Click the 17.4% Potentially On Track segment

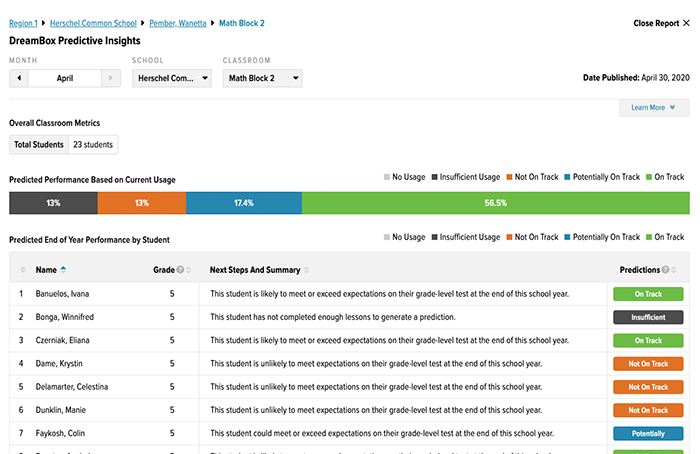coord(244,203)
